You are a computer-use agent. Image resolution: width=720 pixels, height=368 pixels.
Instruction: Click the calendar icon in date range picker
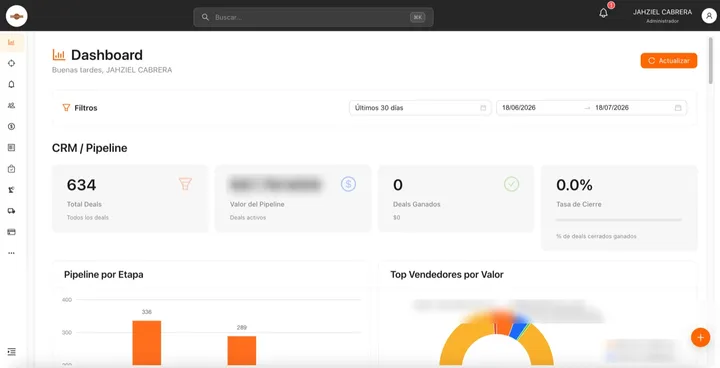point(678,108)
